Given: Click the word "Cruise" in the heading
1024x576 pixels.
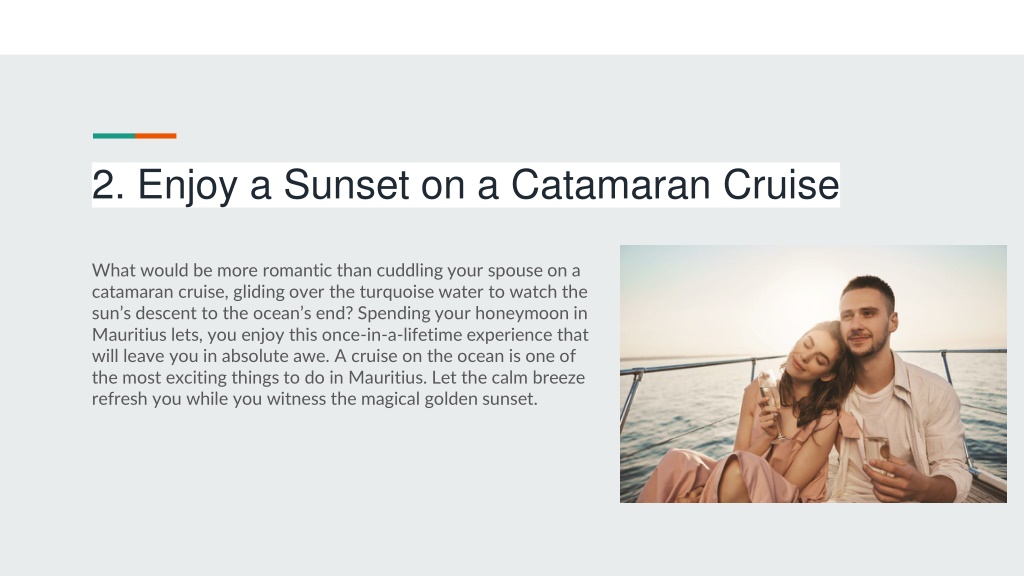Looking at the screenshot, I should click(781, 185).
